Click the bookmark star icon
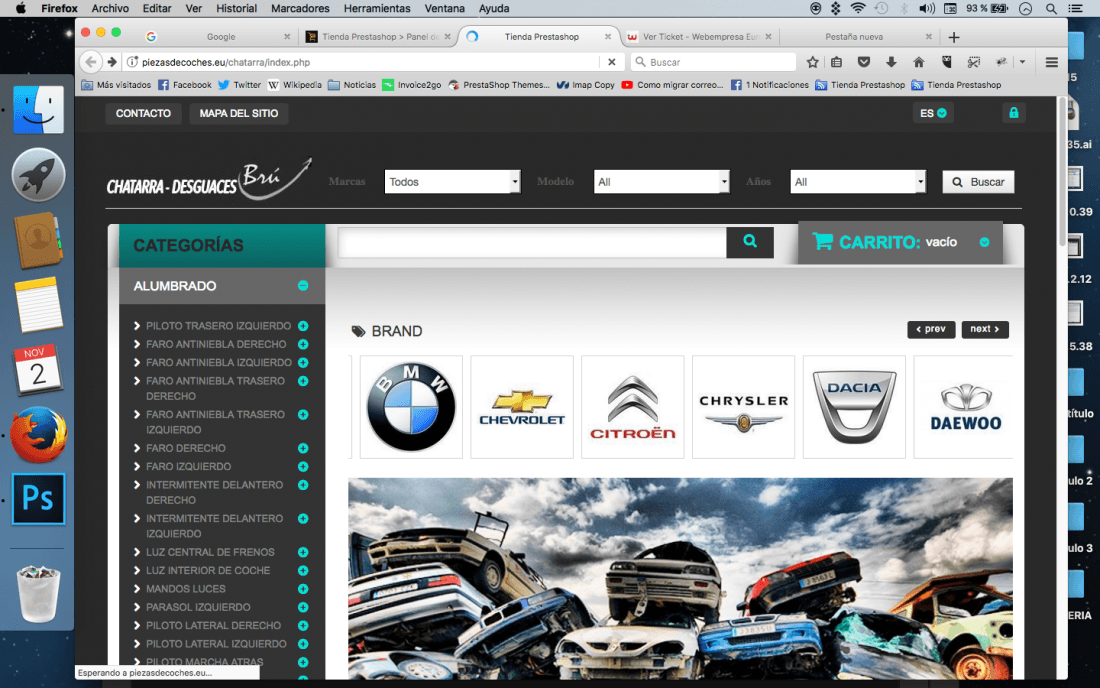Image resolution: width=1100 pixels, height=688 pixels. [x=812, y=62]
